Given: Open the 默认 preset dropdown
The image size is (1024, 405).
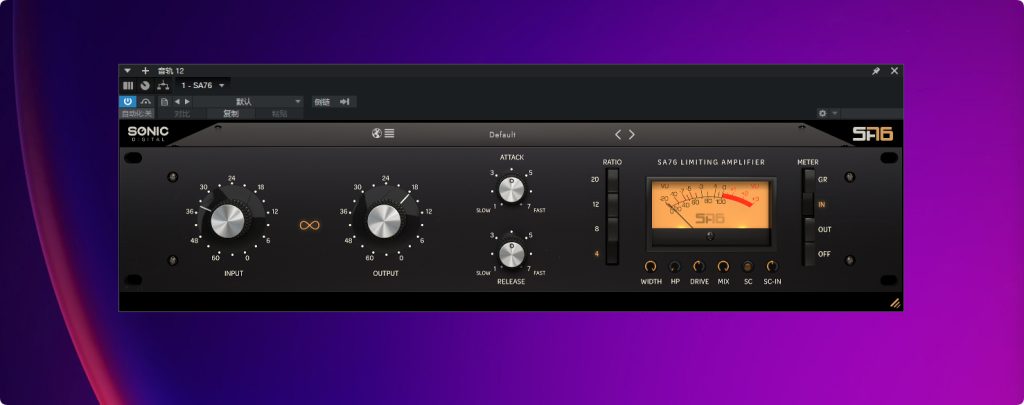Looking at the screenshot, I should 249,101.
